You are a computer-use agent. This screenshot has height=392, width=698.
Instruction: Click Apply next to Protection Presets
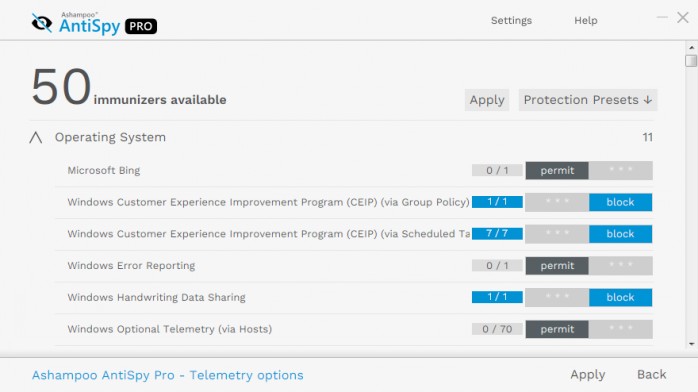(x=487, y=100)
